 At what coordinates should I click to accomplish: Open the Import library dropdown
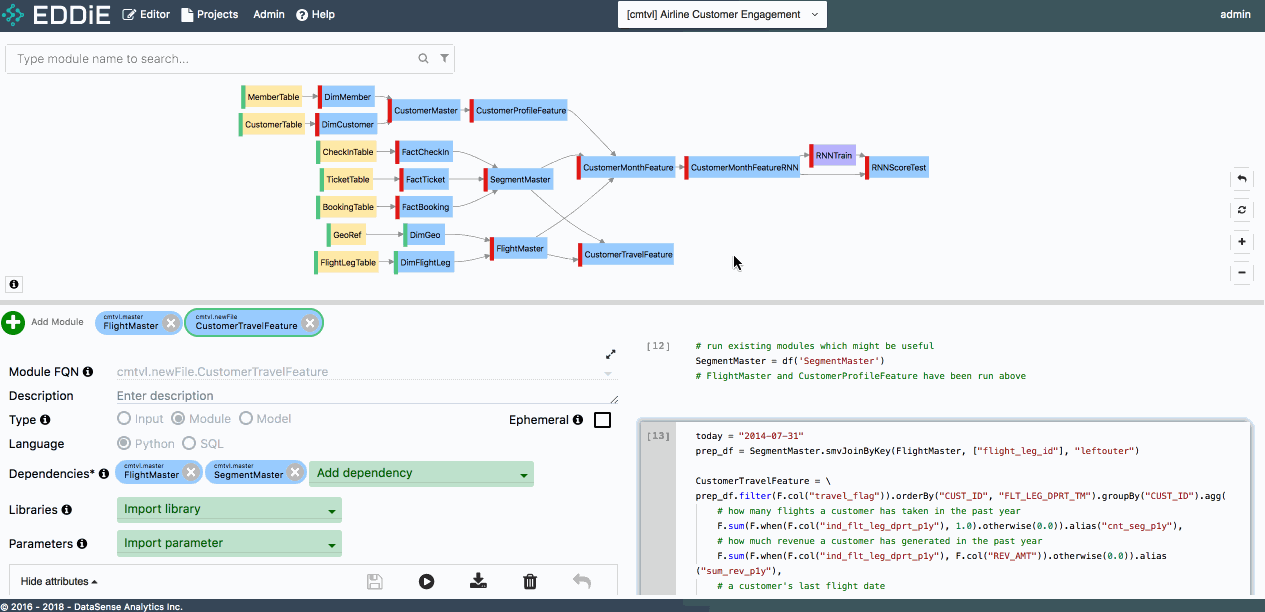click(x=229, y=509)
